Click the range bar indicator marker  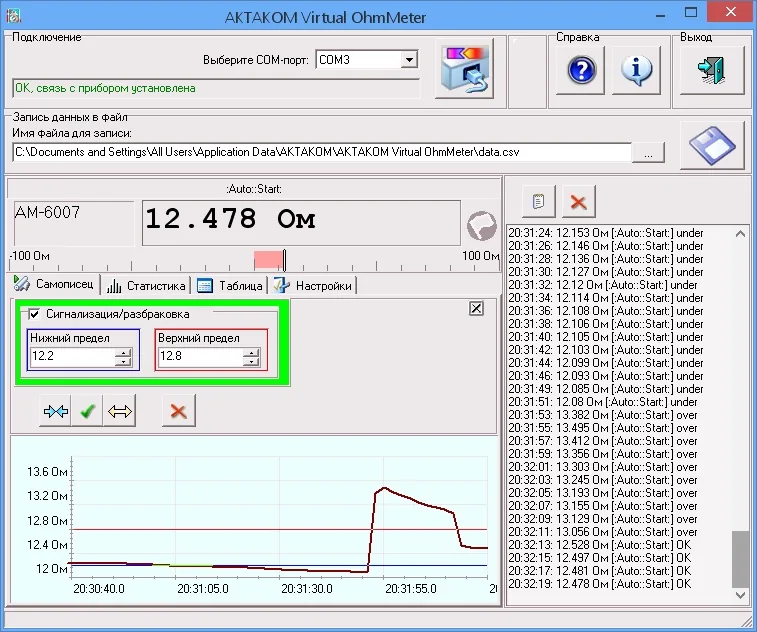click(x=284, y=260)
